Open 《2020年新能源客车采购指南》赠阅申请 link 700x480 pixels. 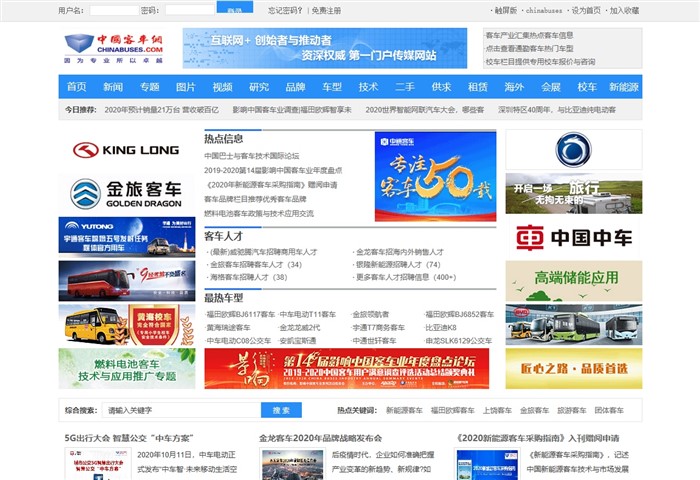271,185
